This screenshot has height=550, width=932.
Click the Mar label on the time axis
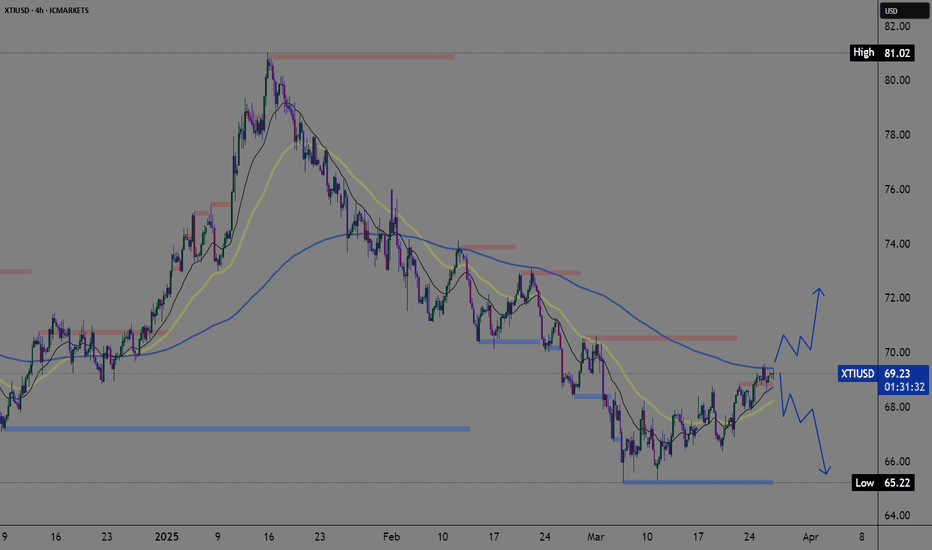tap(596, 537)
